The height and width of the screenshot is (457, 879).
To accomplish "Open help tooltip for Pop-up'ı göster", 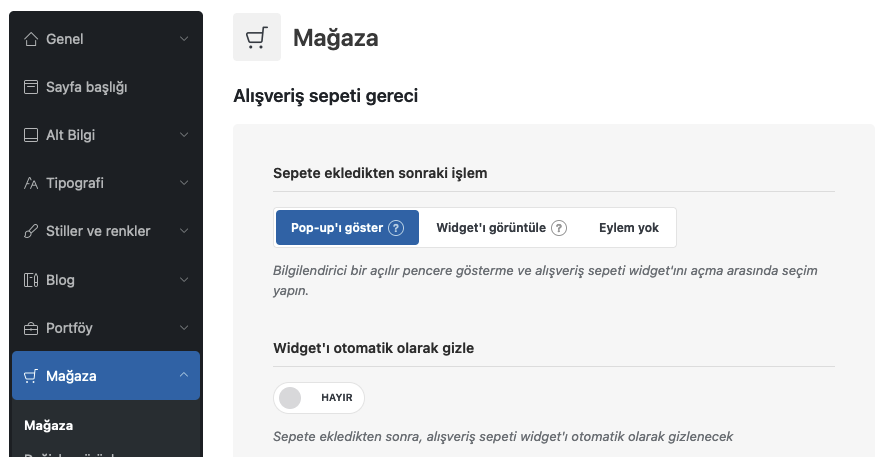I will [x=396, y=228].
